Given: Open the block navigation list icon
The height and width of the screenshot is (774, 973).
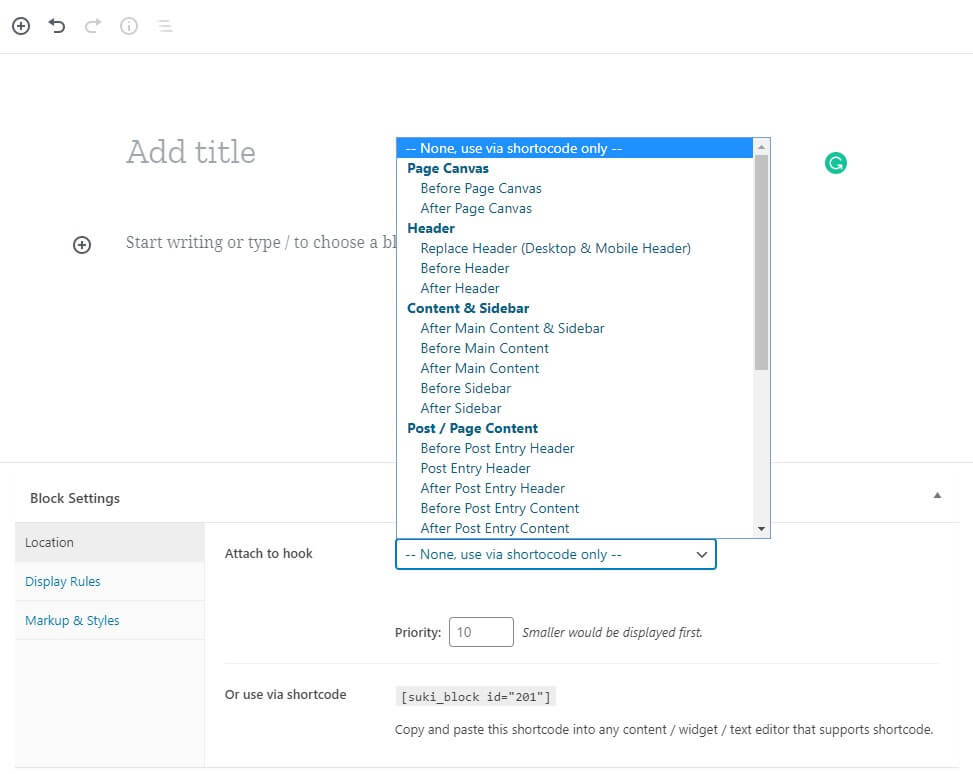Looking at the screenshot, I should point(165,26).
